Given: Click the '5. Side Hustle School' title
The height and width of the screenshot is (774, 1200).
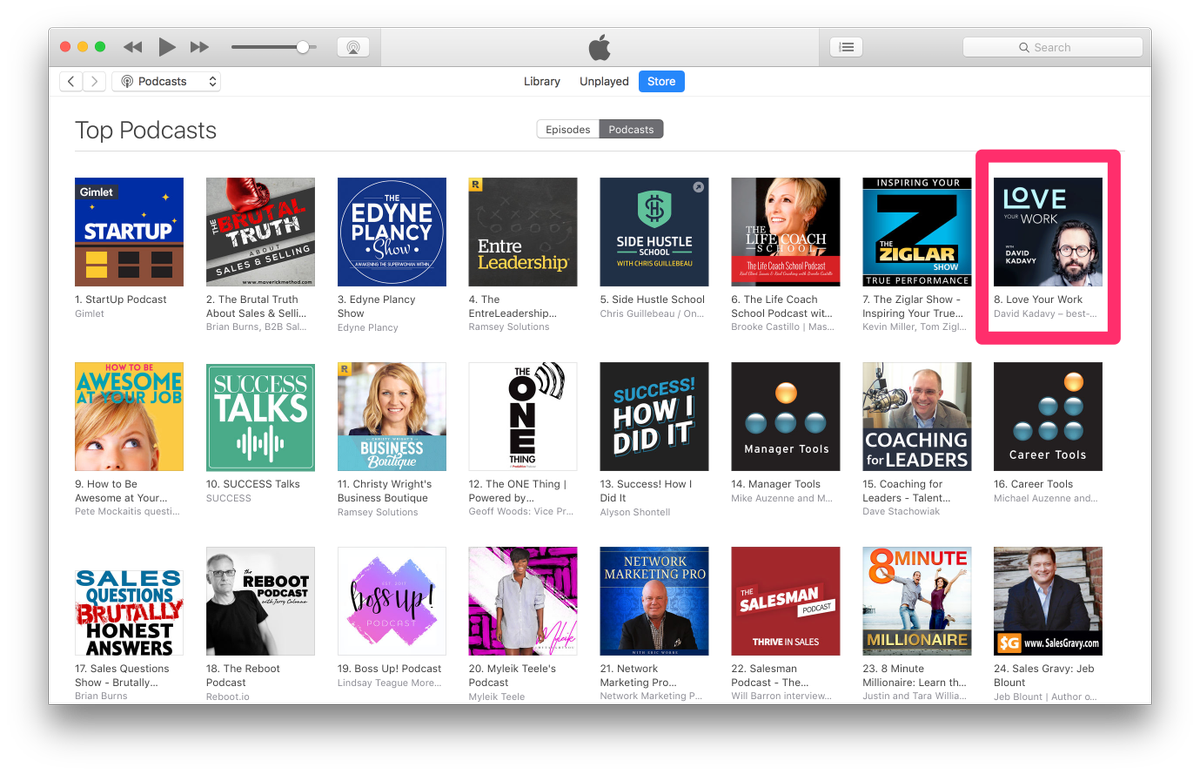Looking at the screenshot, I should tap(652, 299).
